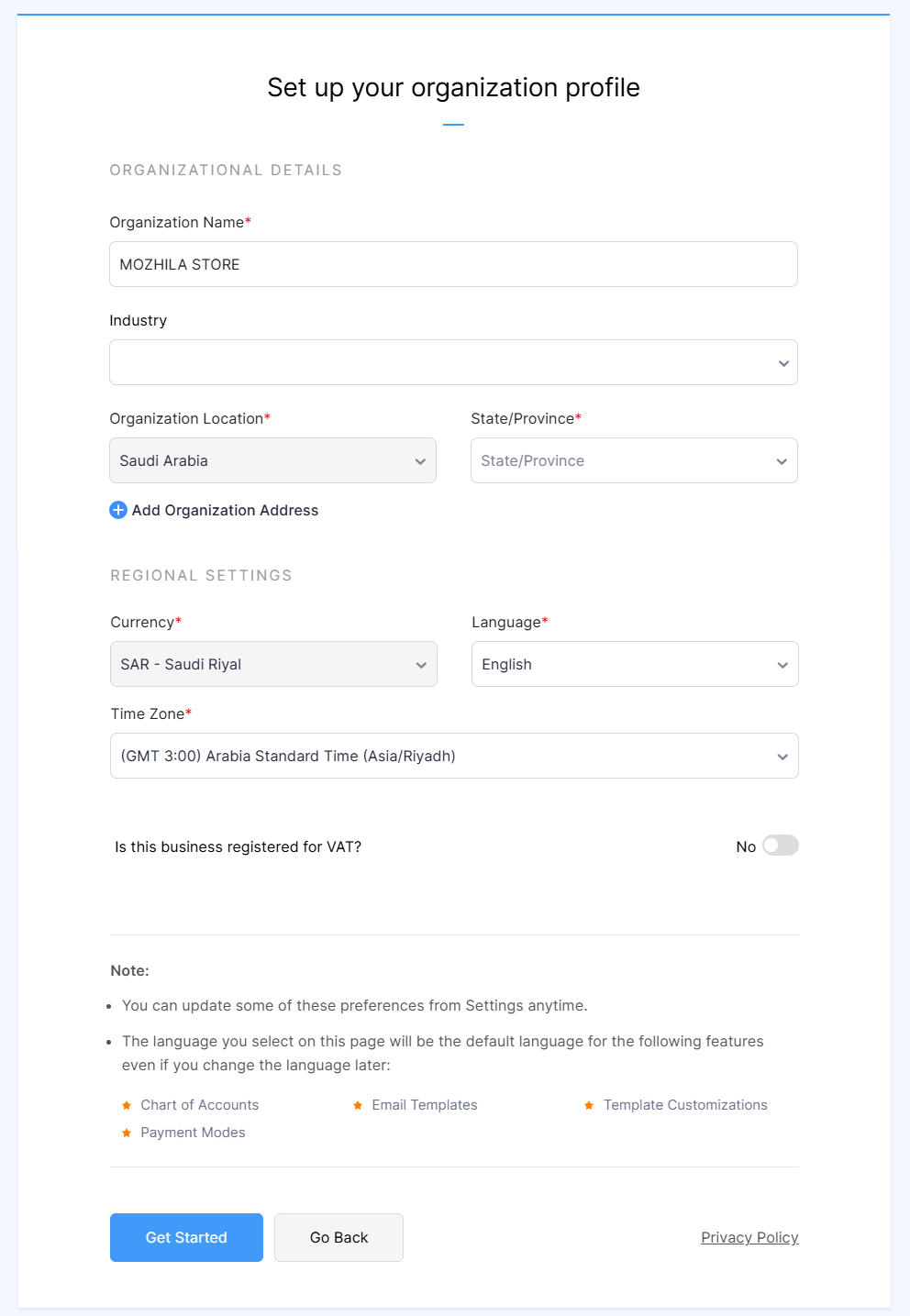This screenshot has width=910, height=1316.
Task: Click the star icon beside Chart of Accounts
Action: pos(127,1105)
